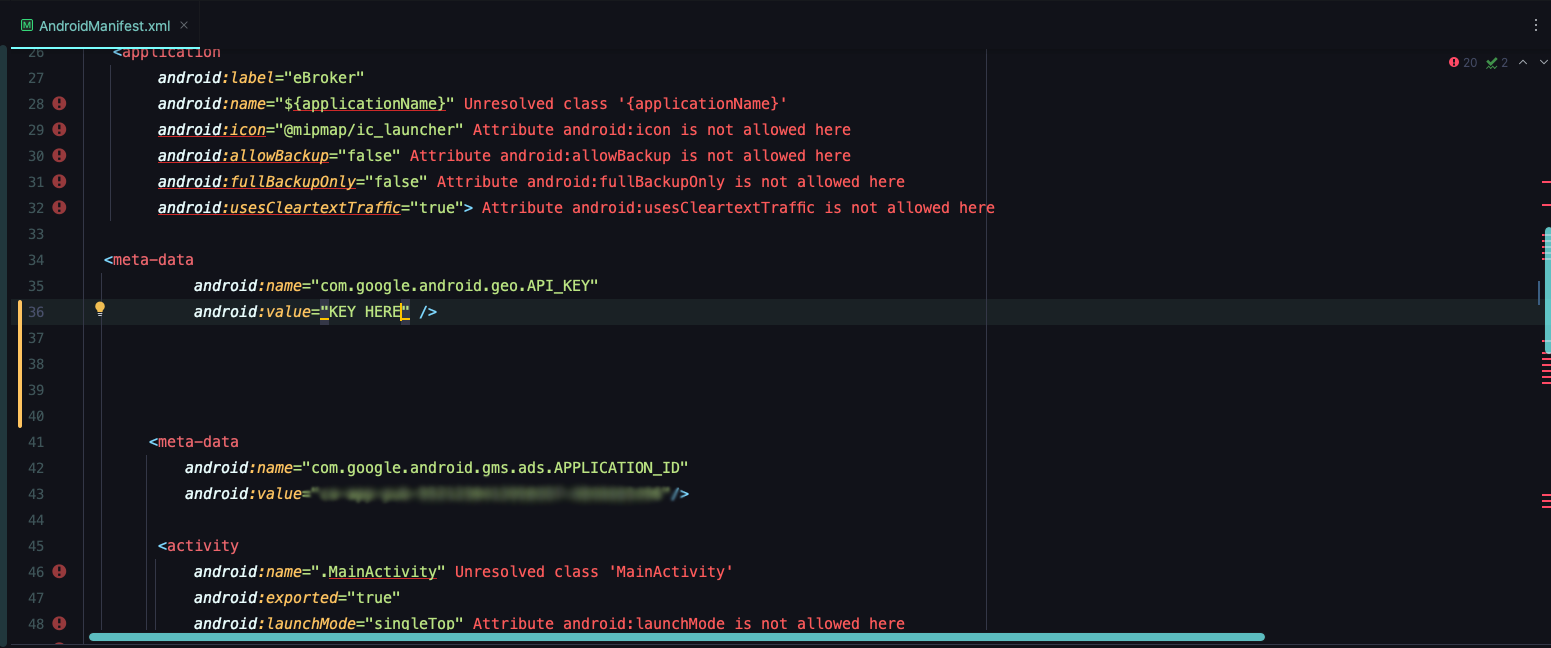The width and height of the screenshot is (1551, 648).
Task: Place cursor in "KEY HERE" value
Action: tap(364, 312)
